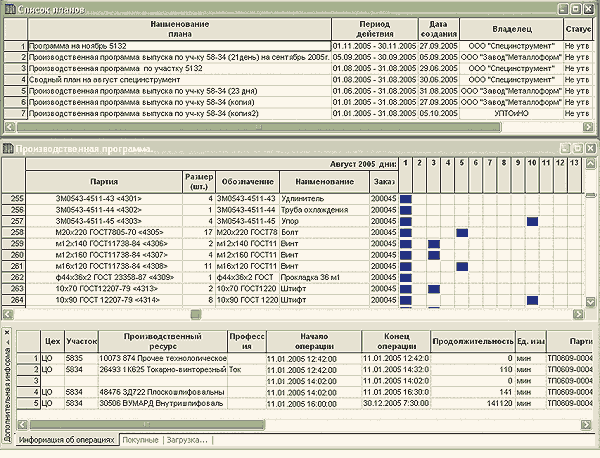Select the Информация об операциях tab

[67, 440]
